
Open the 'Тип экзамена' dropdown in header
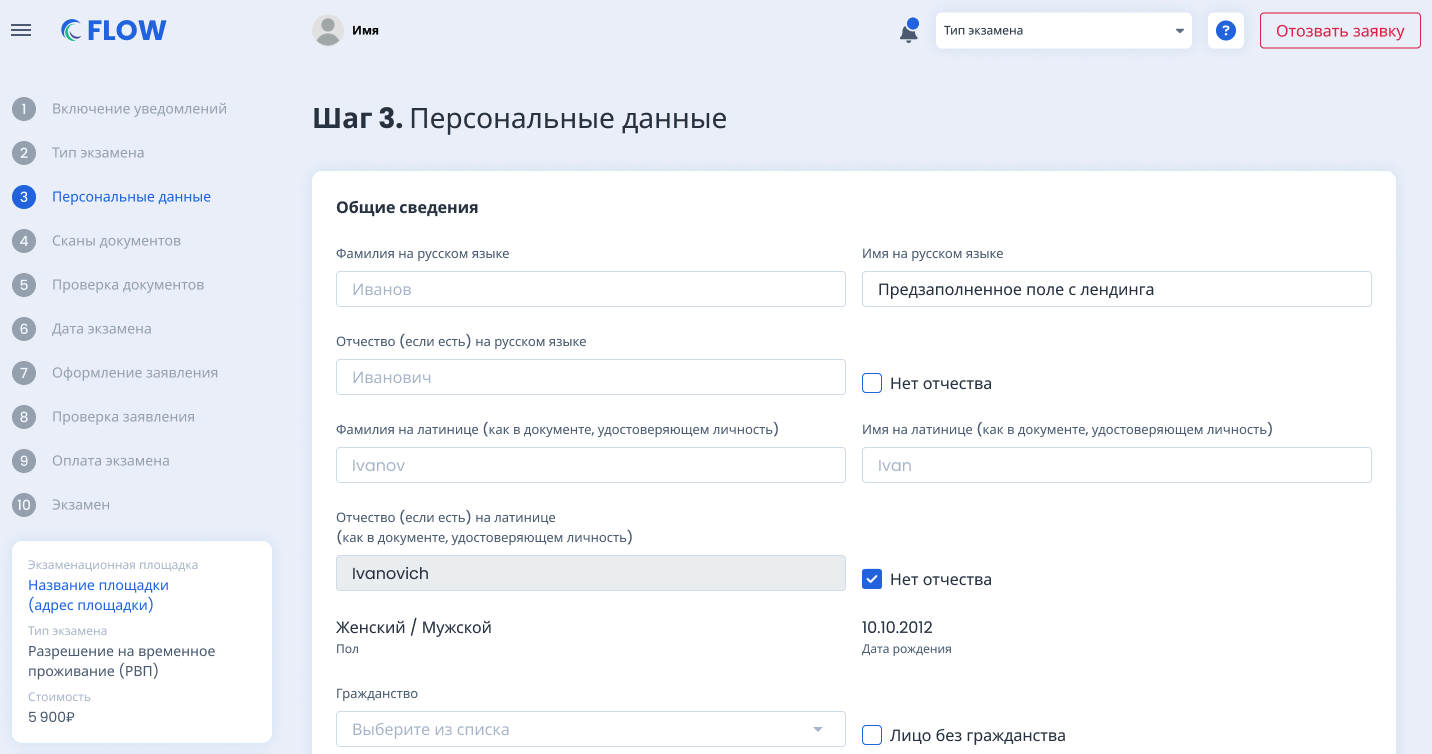[1063, 30]
